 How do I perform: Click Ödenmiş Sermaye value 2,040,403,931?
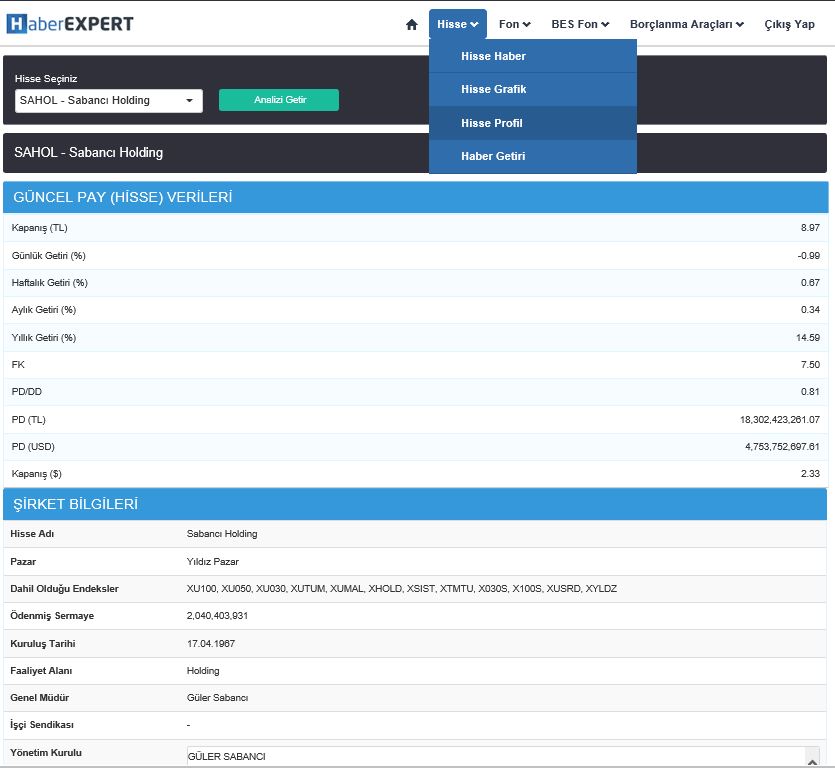point(217,616)
